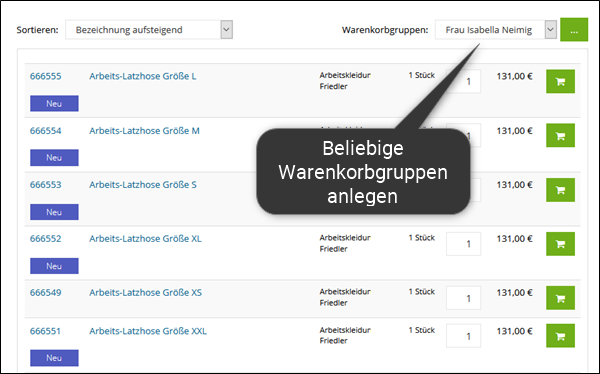This screenshot has width=600, height=374.
Task: Open article number 666555 link
Action: pos(46,76)
